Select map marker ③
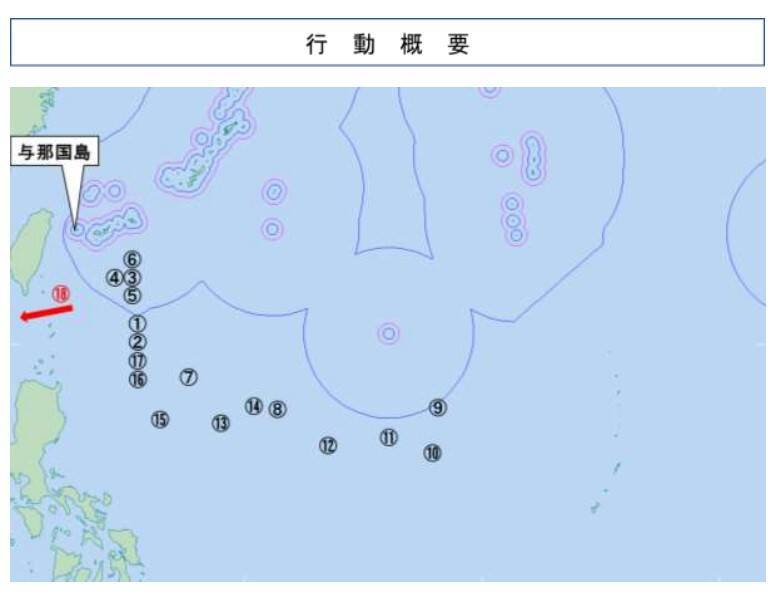Screen dimensions: 773x597 click(x=132, y=278)
